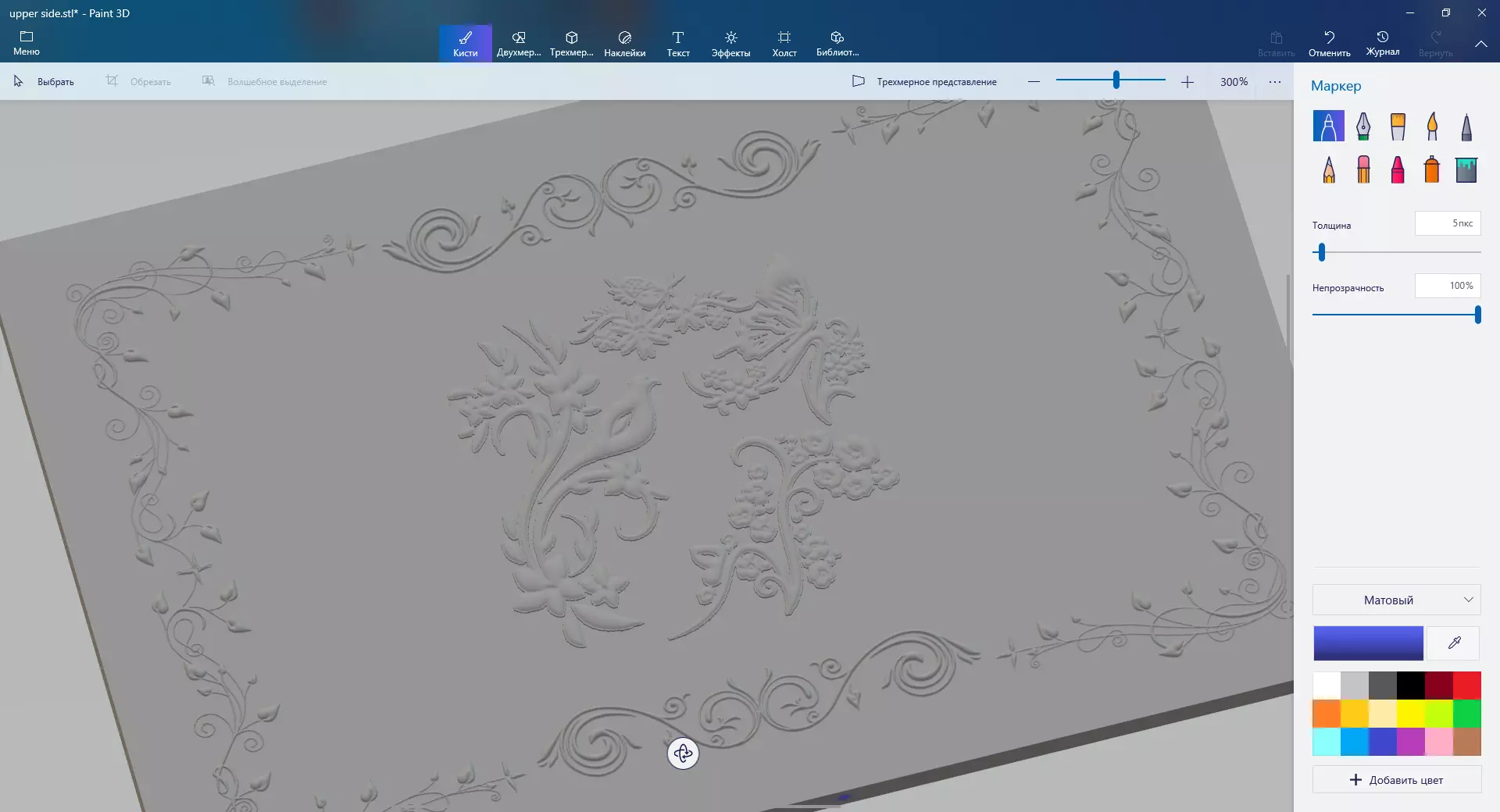This screenshot has width=1500, height=812.
Task: Choose the pink color swatch
Action: pyautogui.click(x=1439, y=742)
